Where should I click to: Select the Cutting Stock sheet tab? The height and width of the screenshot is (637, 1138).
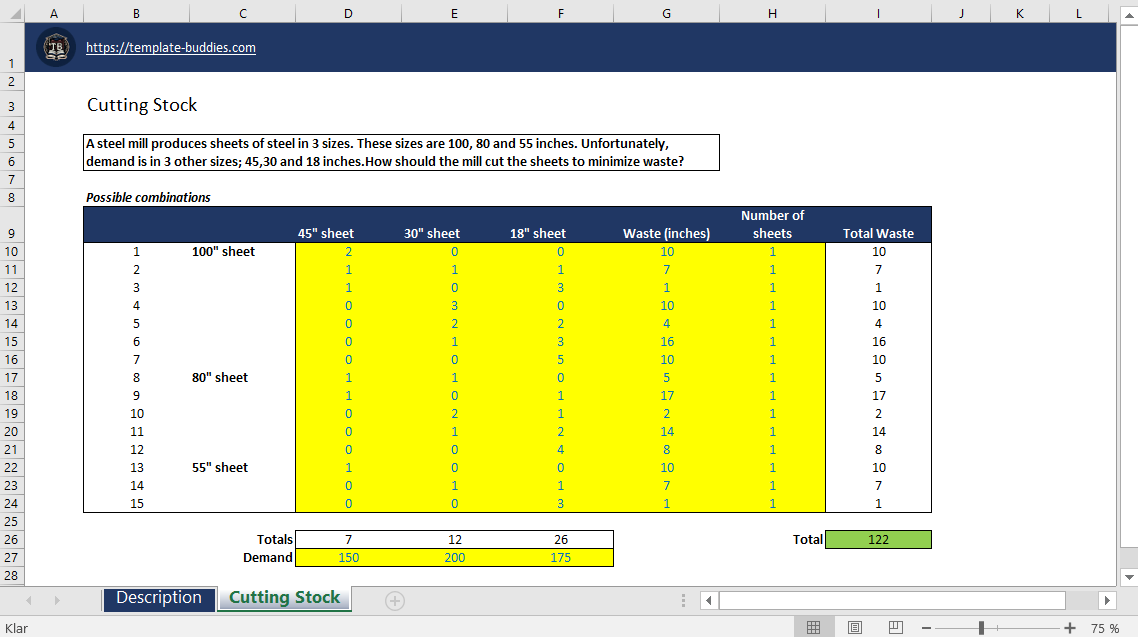coord(284,598)
